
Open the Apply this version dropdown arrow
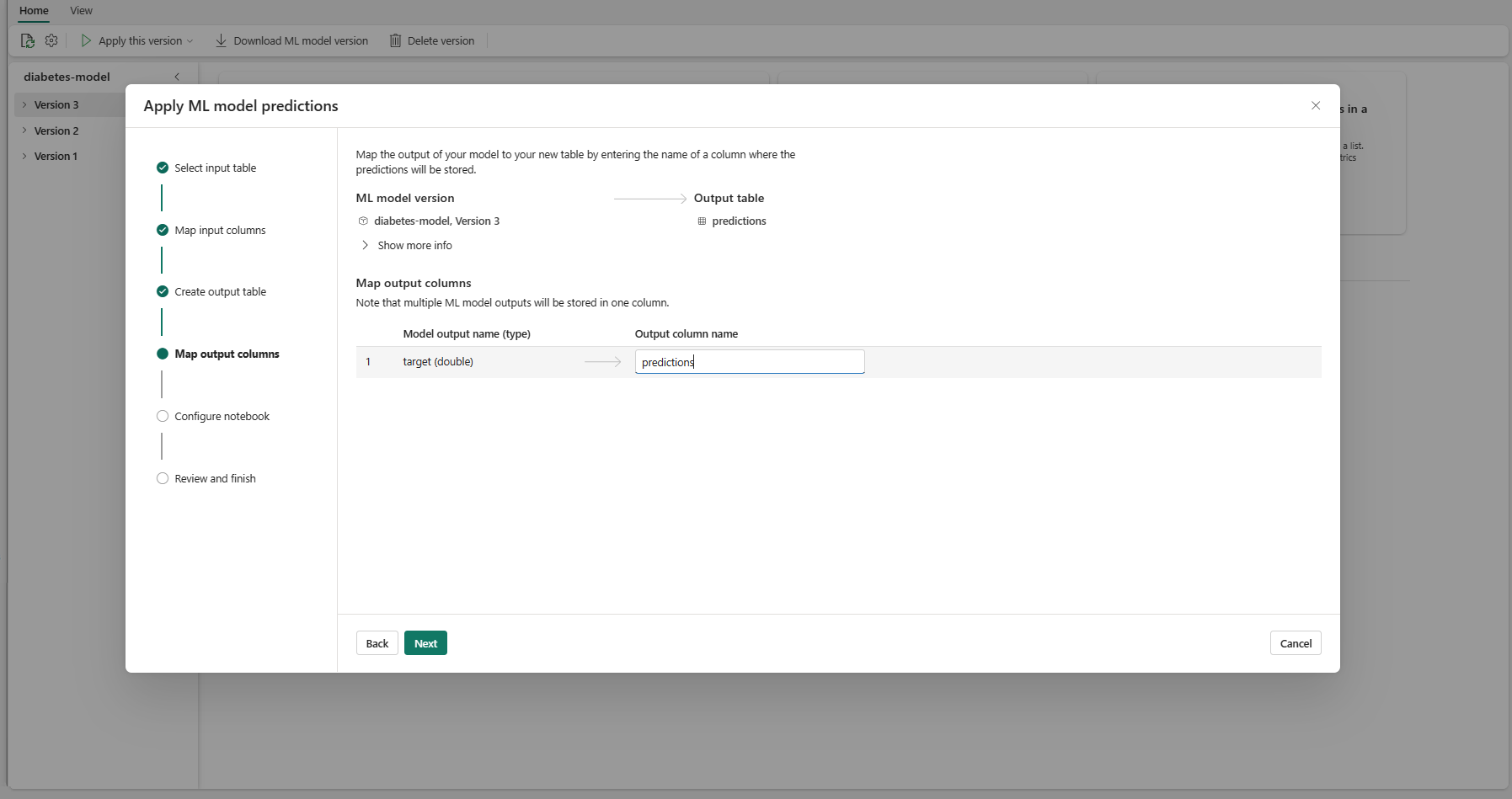(x=190, y=41)
